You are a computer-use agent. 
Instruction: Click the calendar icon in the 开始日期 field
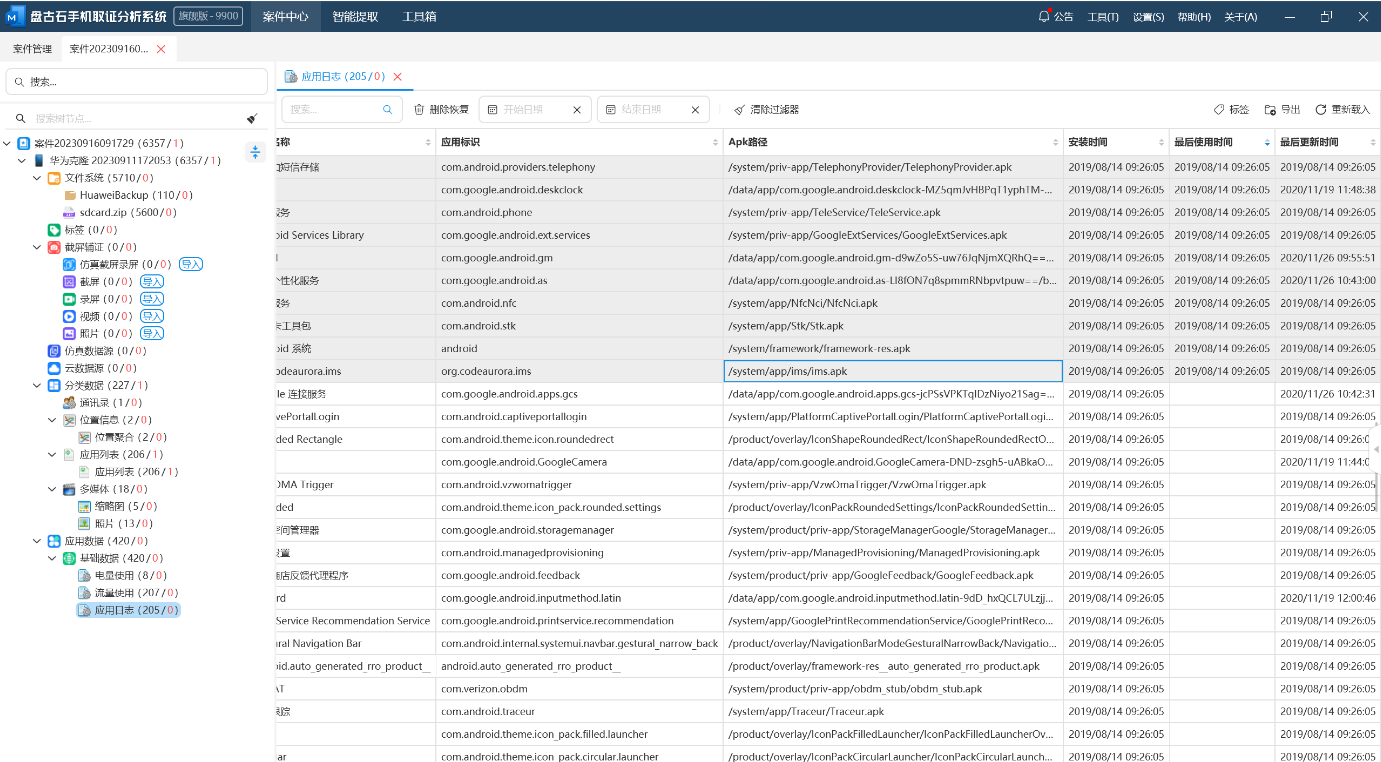pyautogui.click(x=492, y=110)
